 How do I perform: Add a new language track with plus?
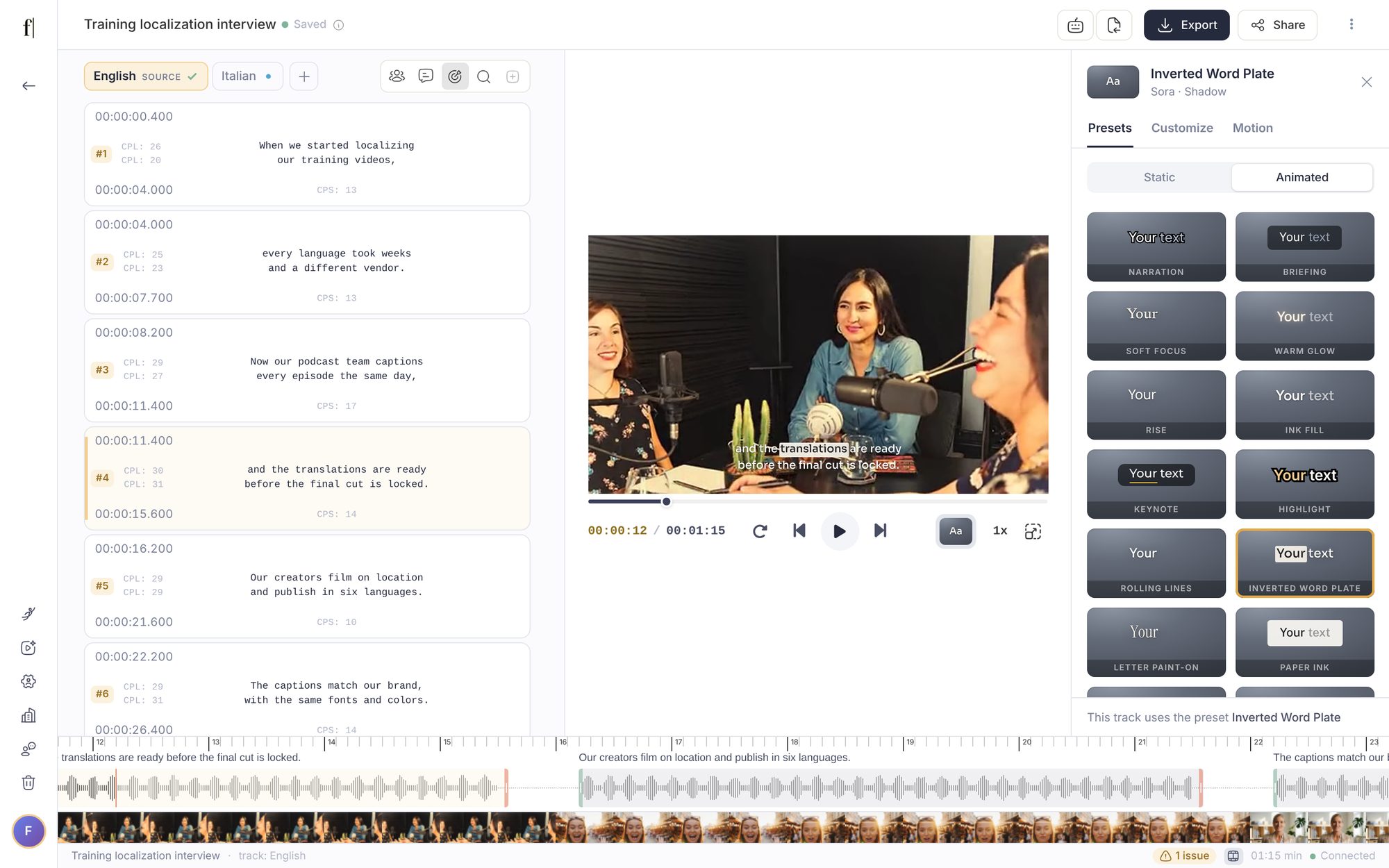coord(304,76)
